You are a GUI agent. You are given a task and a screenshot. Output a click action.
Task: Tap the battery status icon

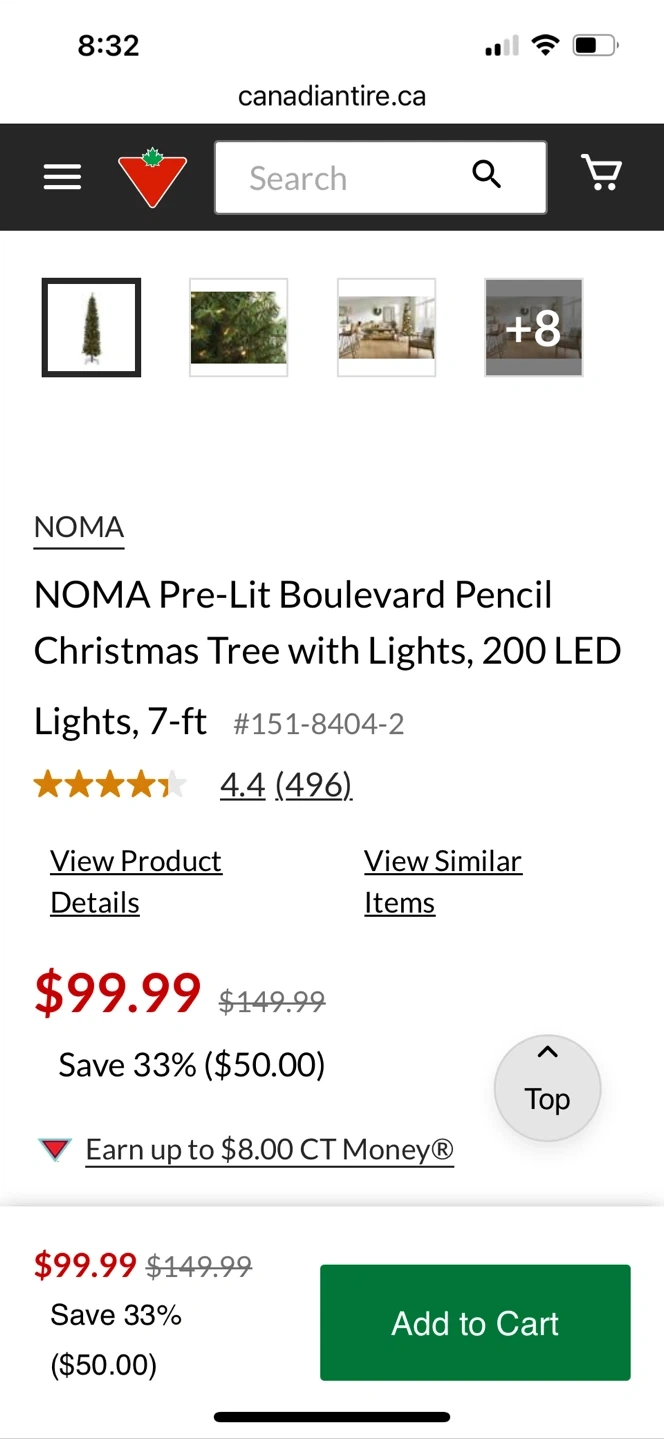click(x=596, y=45)
